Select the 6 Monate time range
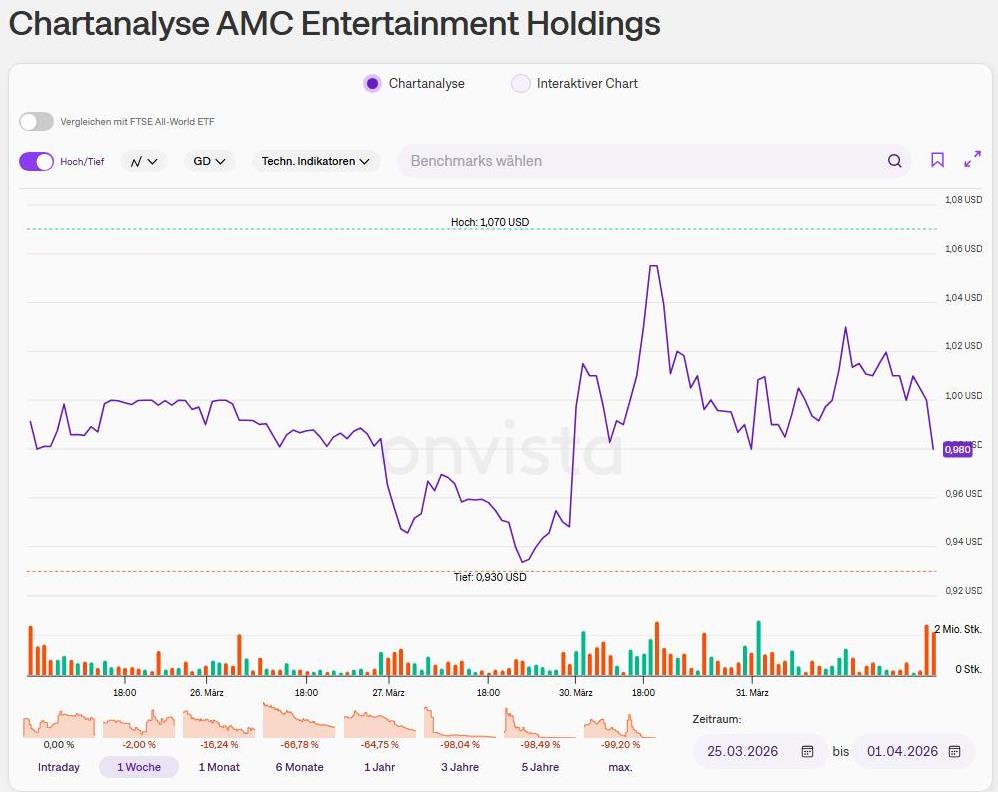The image size is (998, 792). (x=299, y=767)
